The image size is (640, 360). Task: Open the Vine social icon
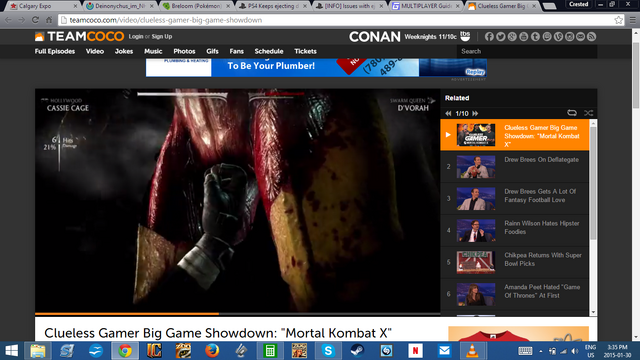click(x=558, y=37)
